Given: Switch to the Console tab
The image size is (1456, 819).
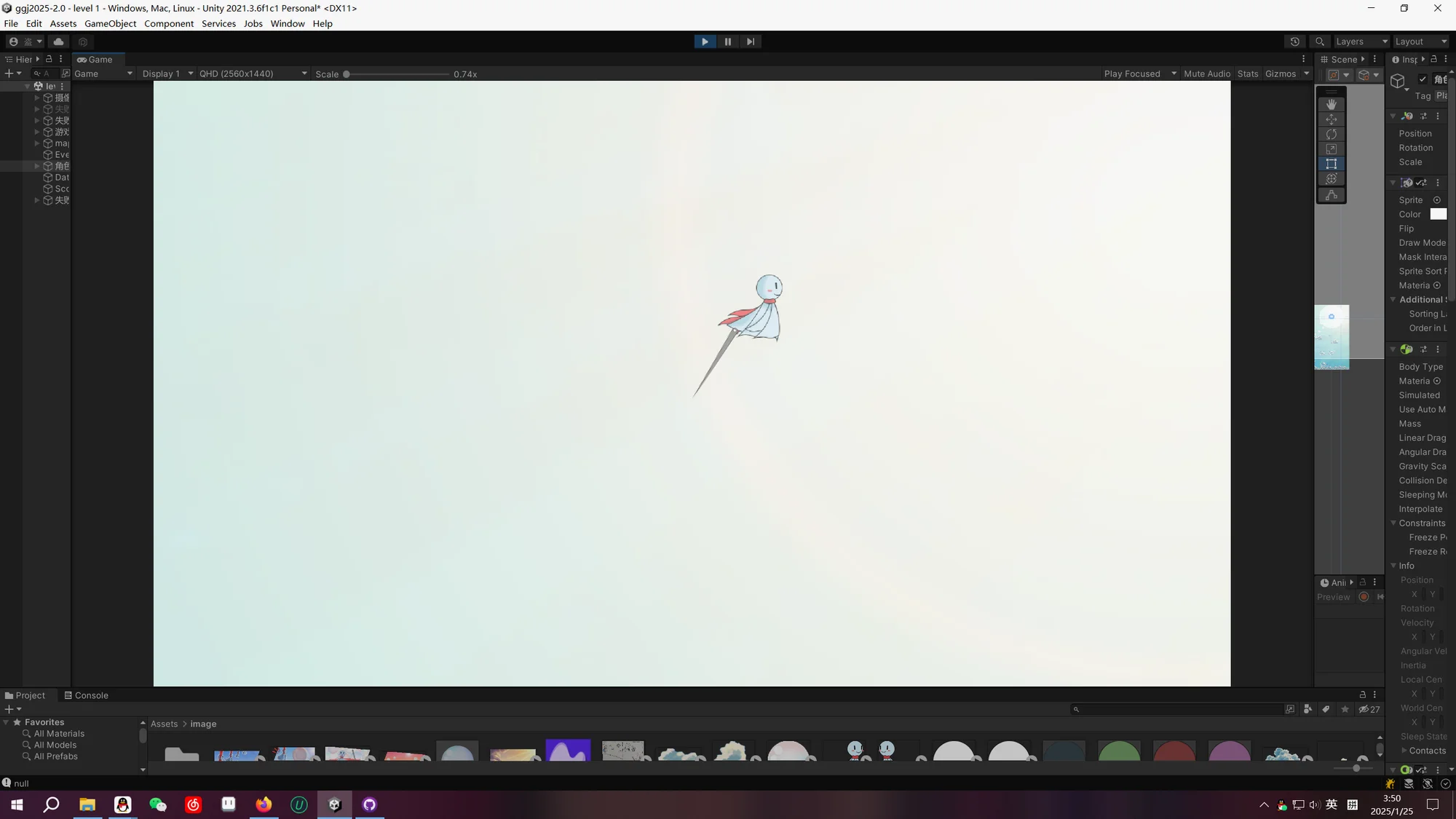Looking at the screenshot, I should pyautogui.click(x=86, y=695).
